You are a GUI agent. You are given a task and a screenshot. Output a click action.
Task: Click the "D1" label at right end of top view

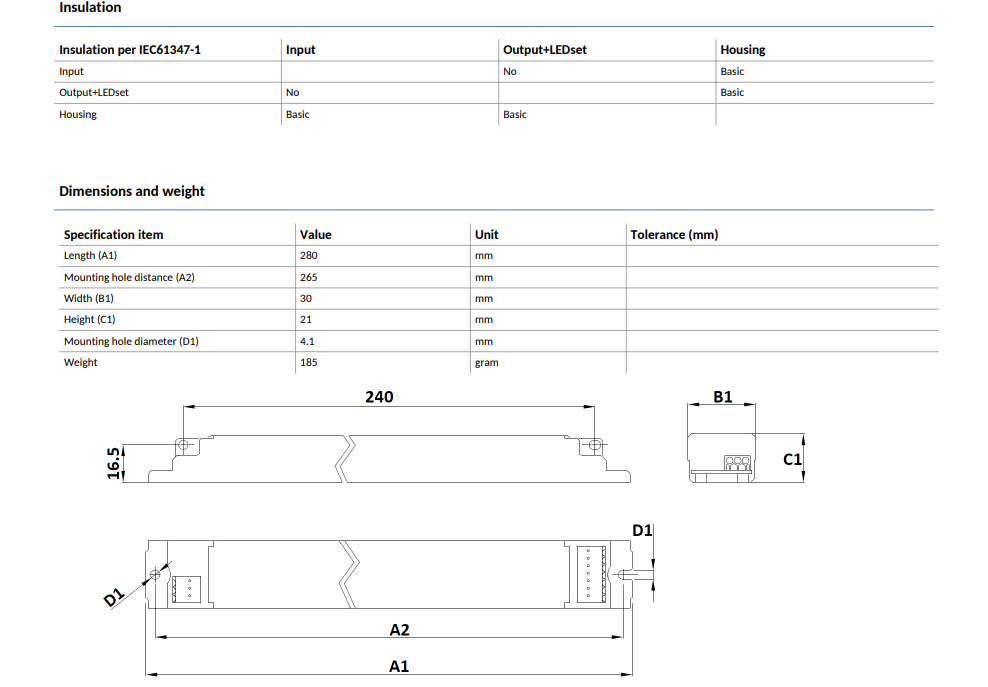point(642,531)
